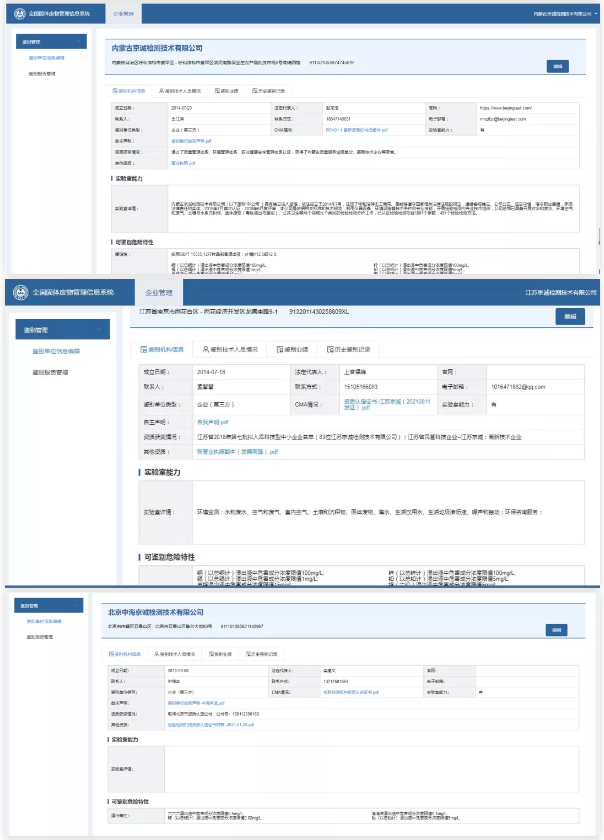Open the 鉴别业绩 tab on the Jiangsu page
The height and width of the screenshot is (840, 604).
pos(293,349)
